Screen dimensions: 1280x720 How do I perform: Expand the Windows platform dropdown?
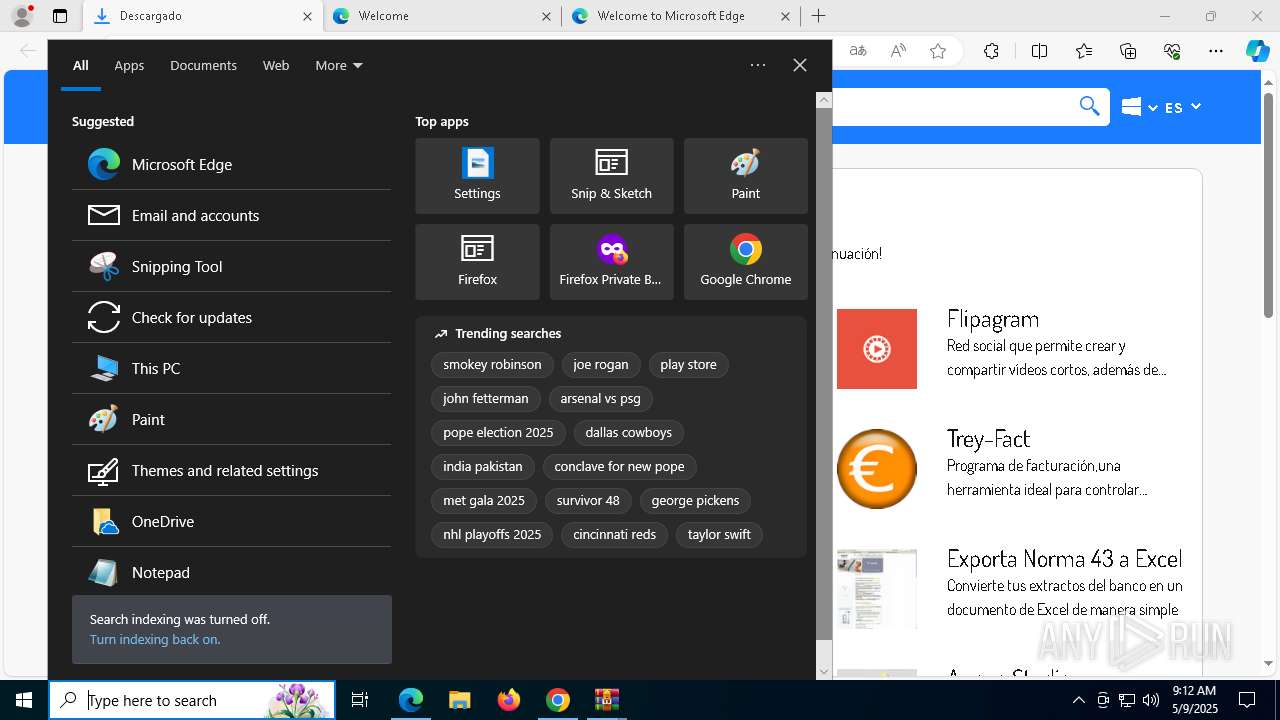pyautogui.click(x=1139, y=107)
